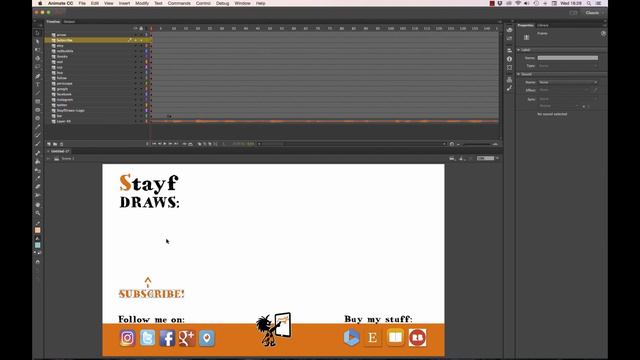Play the timeline animation
This screenshot has height=360, width=640.
click(165, 144)
